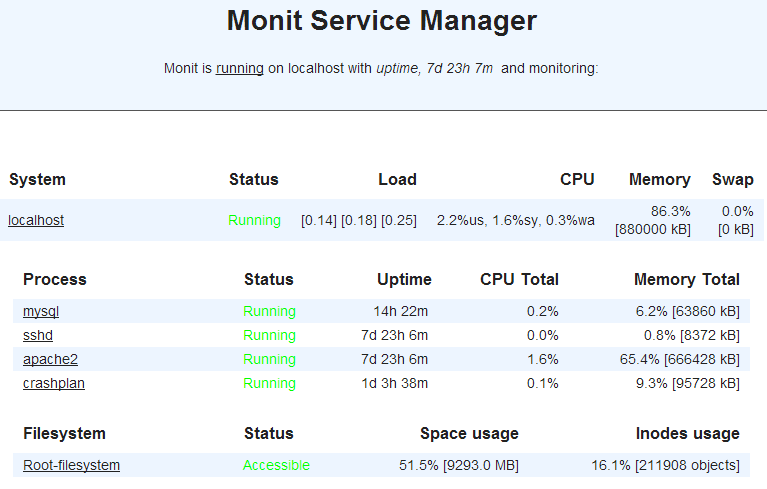
Task: Click the Space usage column header
Action: 469,433
